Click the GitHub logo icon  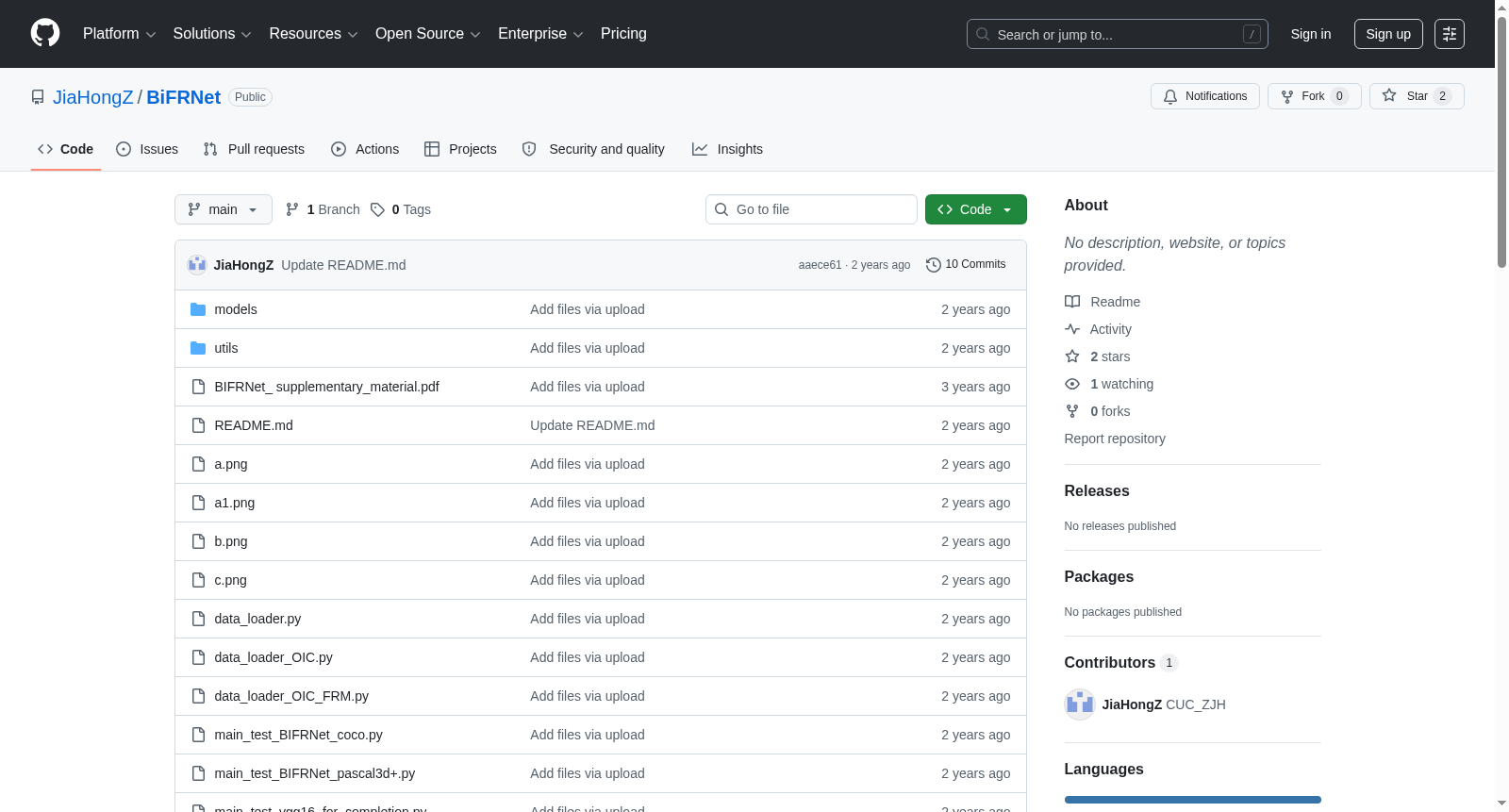[x=45, y=34]
